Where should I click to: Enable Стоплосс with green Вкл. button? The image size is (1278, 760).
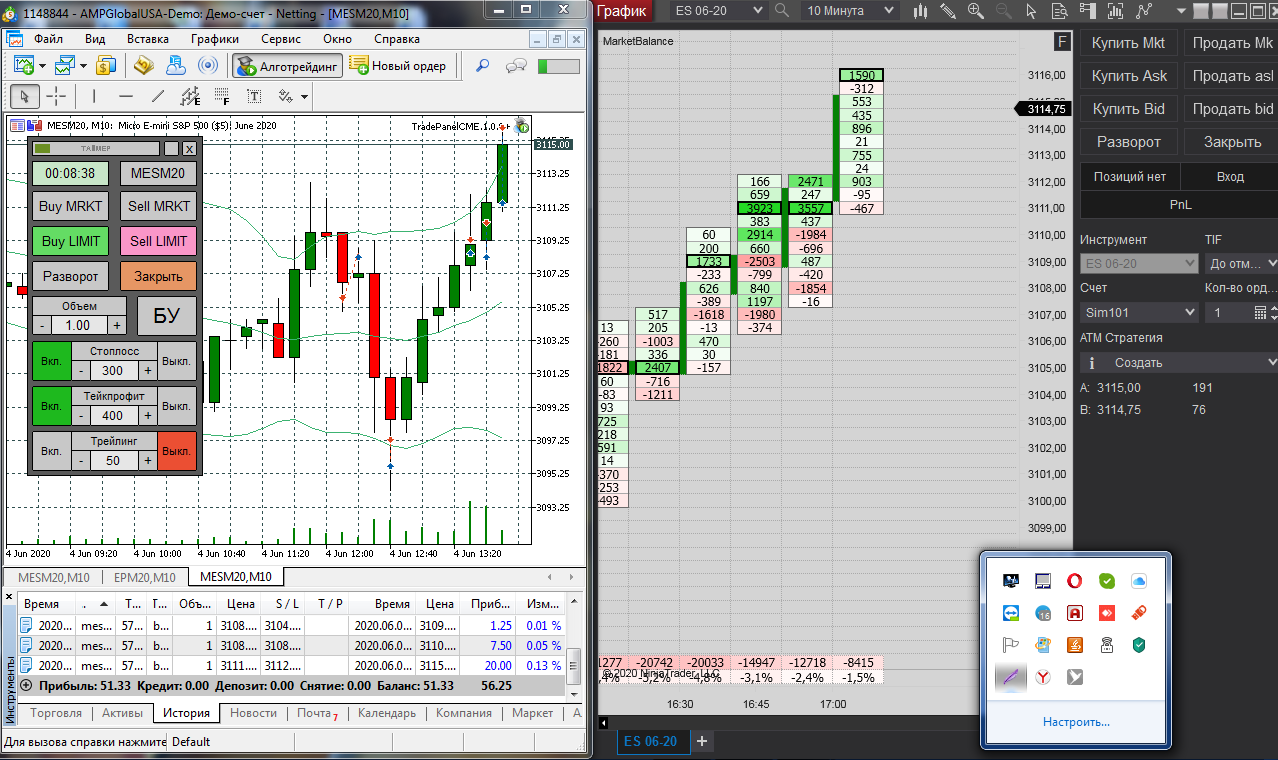[52, 361]
